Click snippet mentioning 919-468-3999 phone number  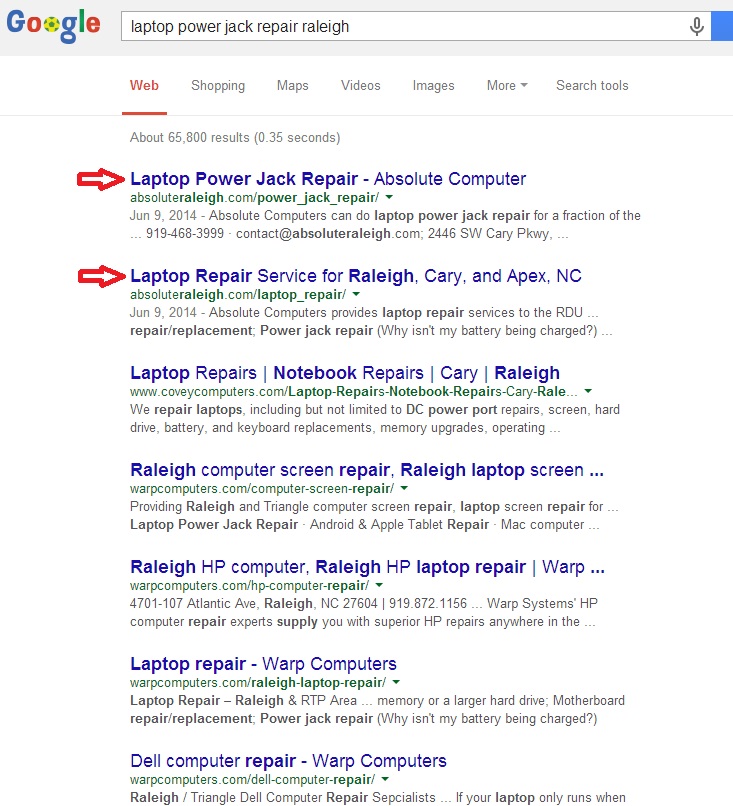[385, 225]
